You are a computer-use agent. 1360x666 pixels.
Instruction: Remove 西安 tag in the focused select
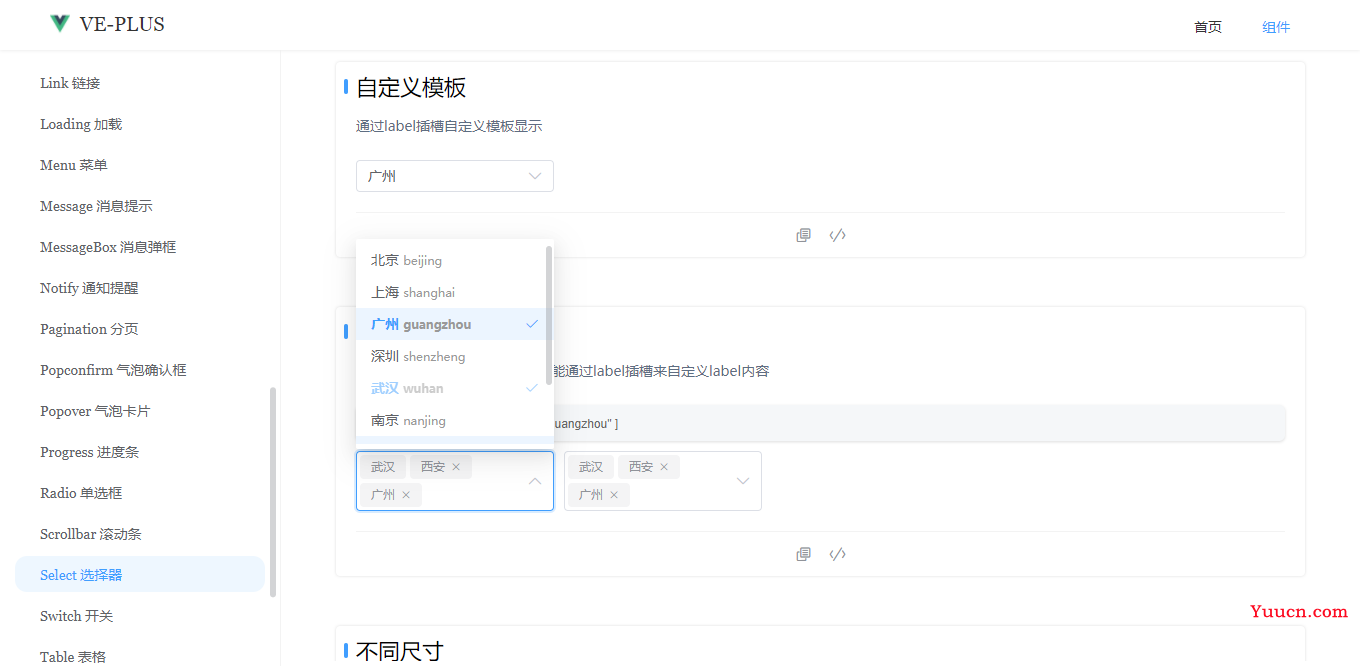(456, 467)
